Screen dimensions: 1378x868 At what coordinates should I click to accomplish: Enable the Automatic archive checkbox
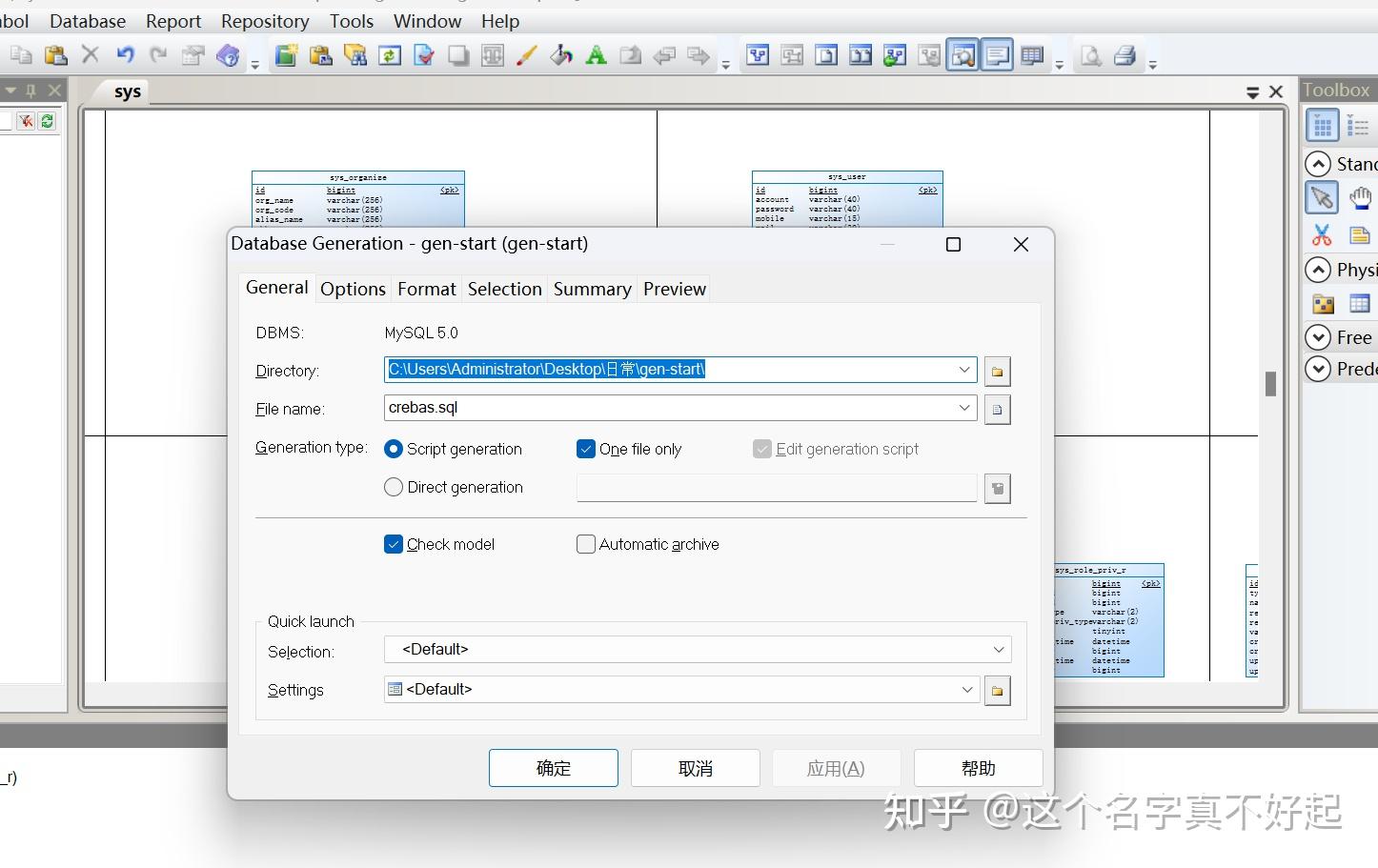pos(586,544)
